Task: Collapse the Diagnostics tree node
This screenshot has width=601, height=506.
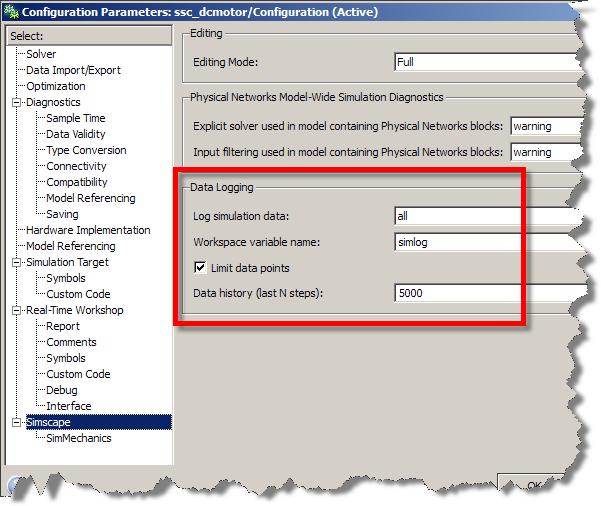Action: (16, 102)
